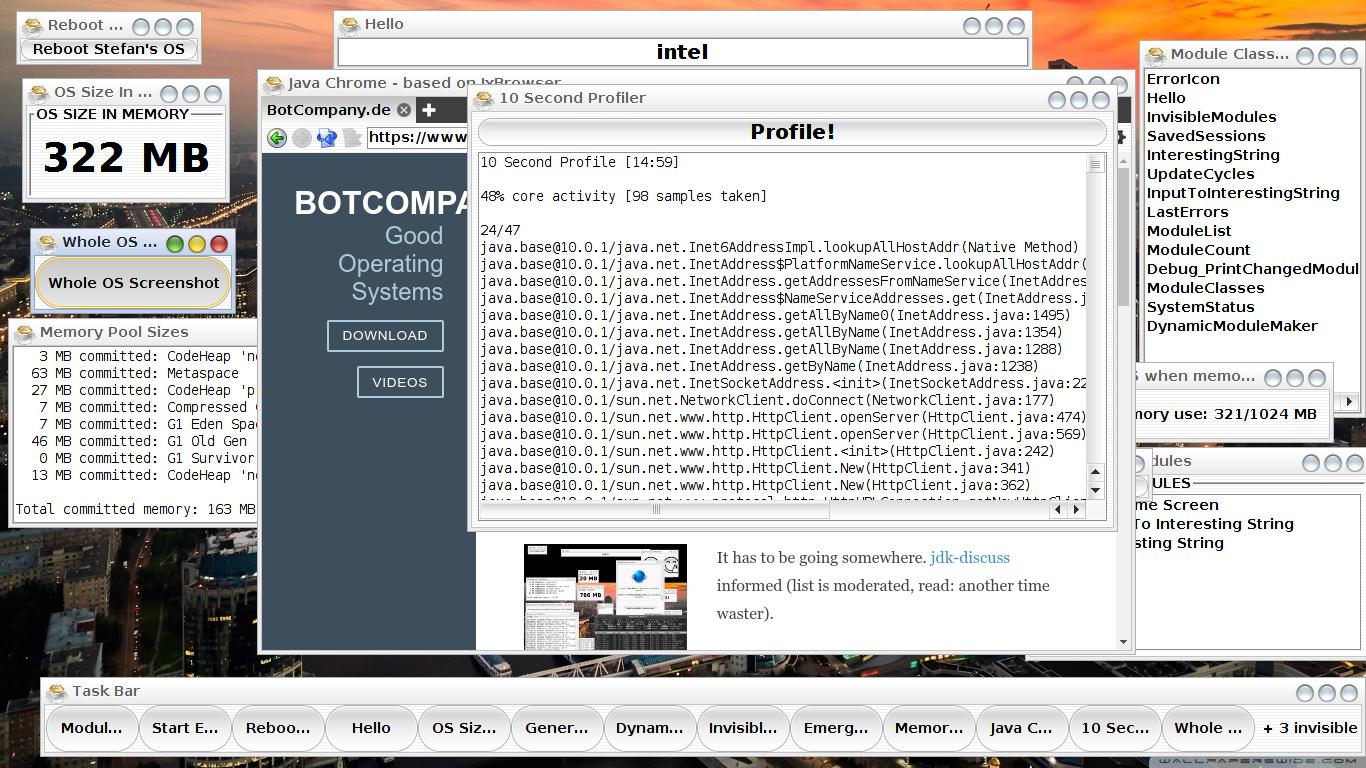Click the browser URL address field

pyautogui.click(x=418, y=138)
